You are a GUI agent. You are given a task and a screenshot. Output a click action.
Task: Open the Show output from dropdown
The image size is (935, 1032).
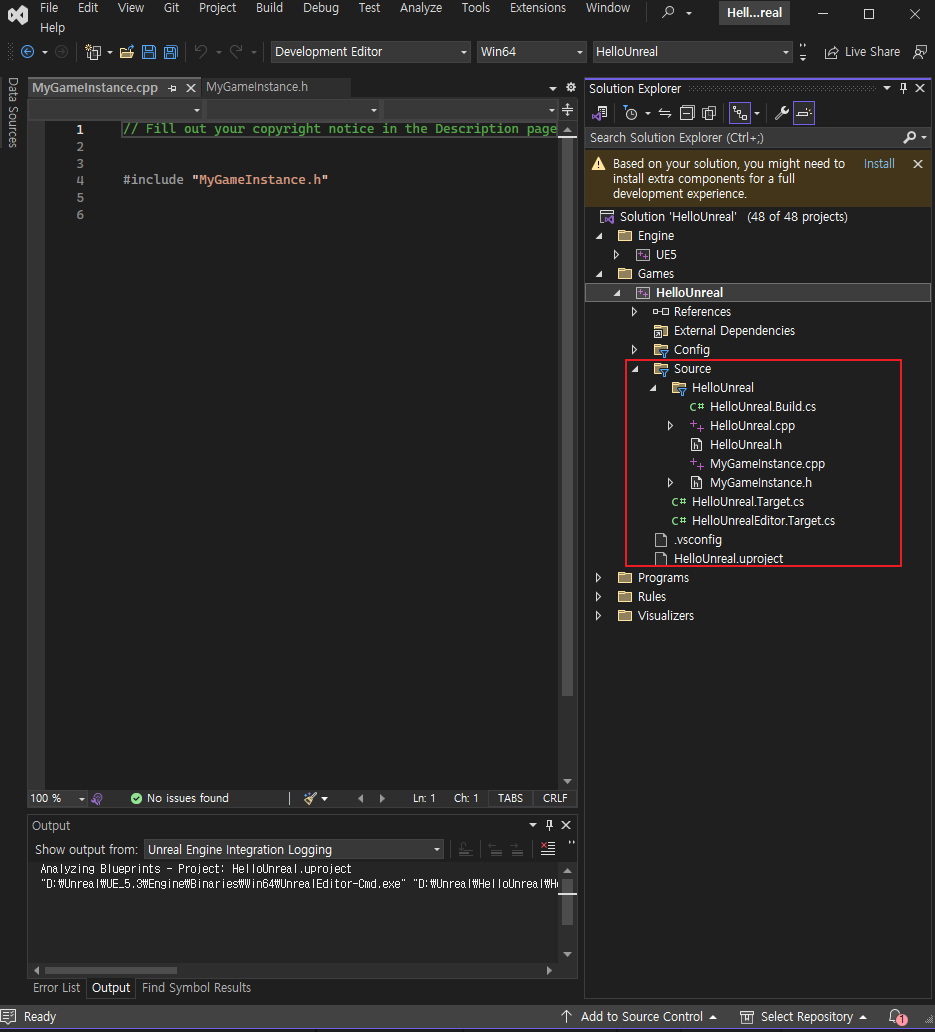pyautogui.click(x=293, y=850)
